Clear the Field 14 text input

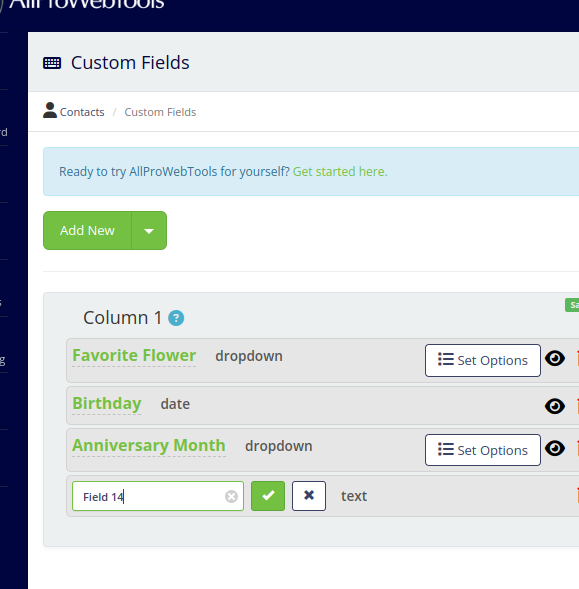231,497
